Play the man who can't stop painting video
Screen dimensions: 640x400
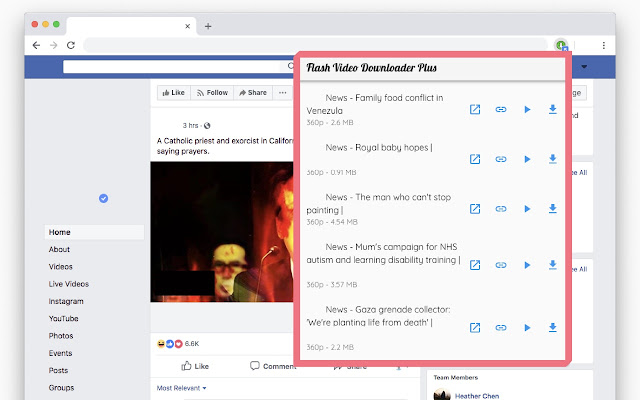pyautogui.click(x=527, y=209)
